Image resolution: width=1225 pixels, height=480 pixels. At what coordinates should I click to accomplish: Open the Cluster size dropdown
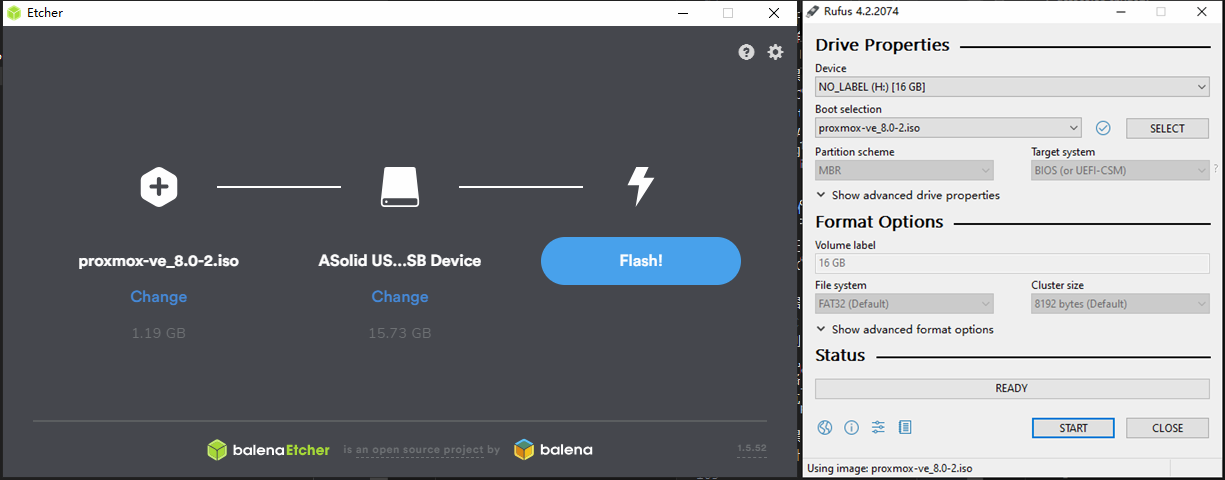(x=1120, y=303)
